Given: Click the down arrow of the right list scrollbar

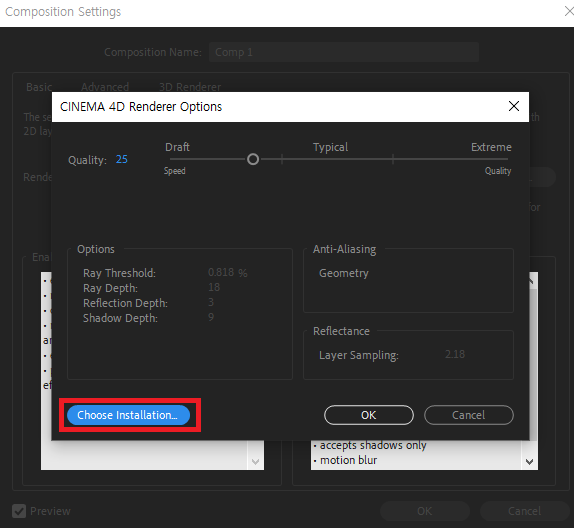Looking at the screenshot, I should click(x=529, y=462).
